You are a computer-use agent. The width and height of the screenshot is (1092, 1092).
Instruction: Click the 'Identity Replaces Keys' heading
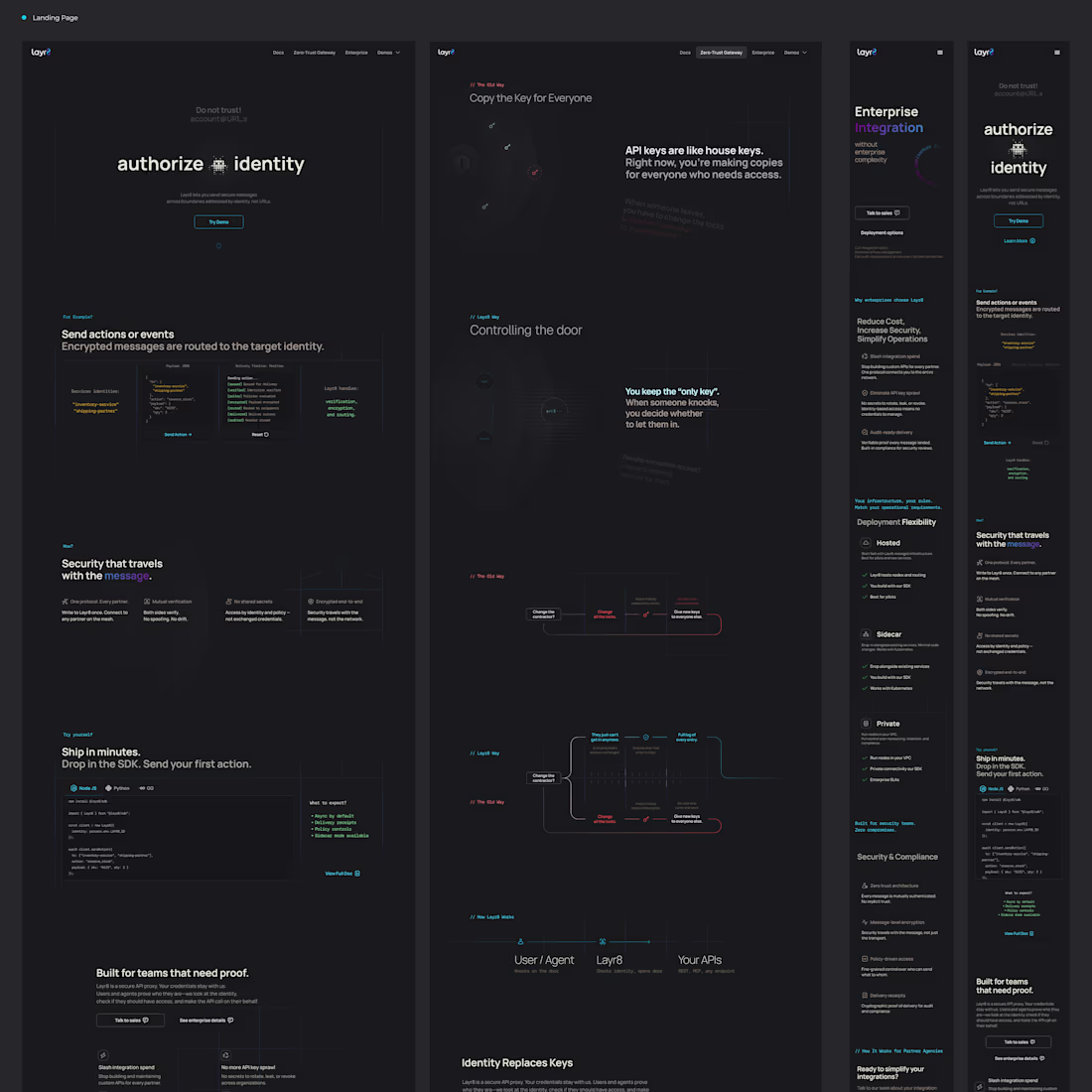[517, 1063]
